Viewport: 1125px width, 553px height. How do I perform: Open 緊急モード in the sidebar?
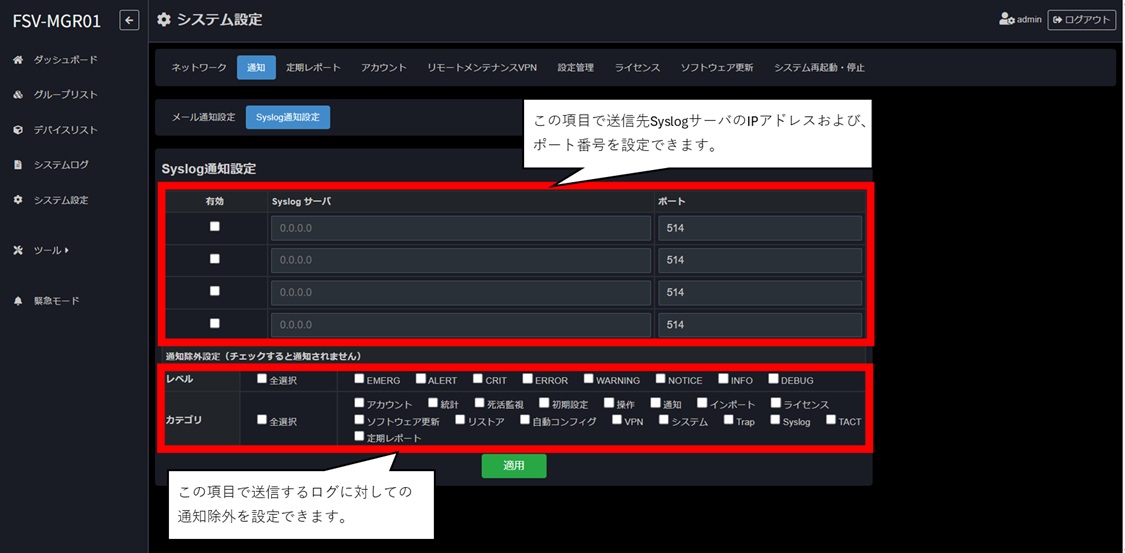click(x=57, y=301)
